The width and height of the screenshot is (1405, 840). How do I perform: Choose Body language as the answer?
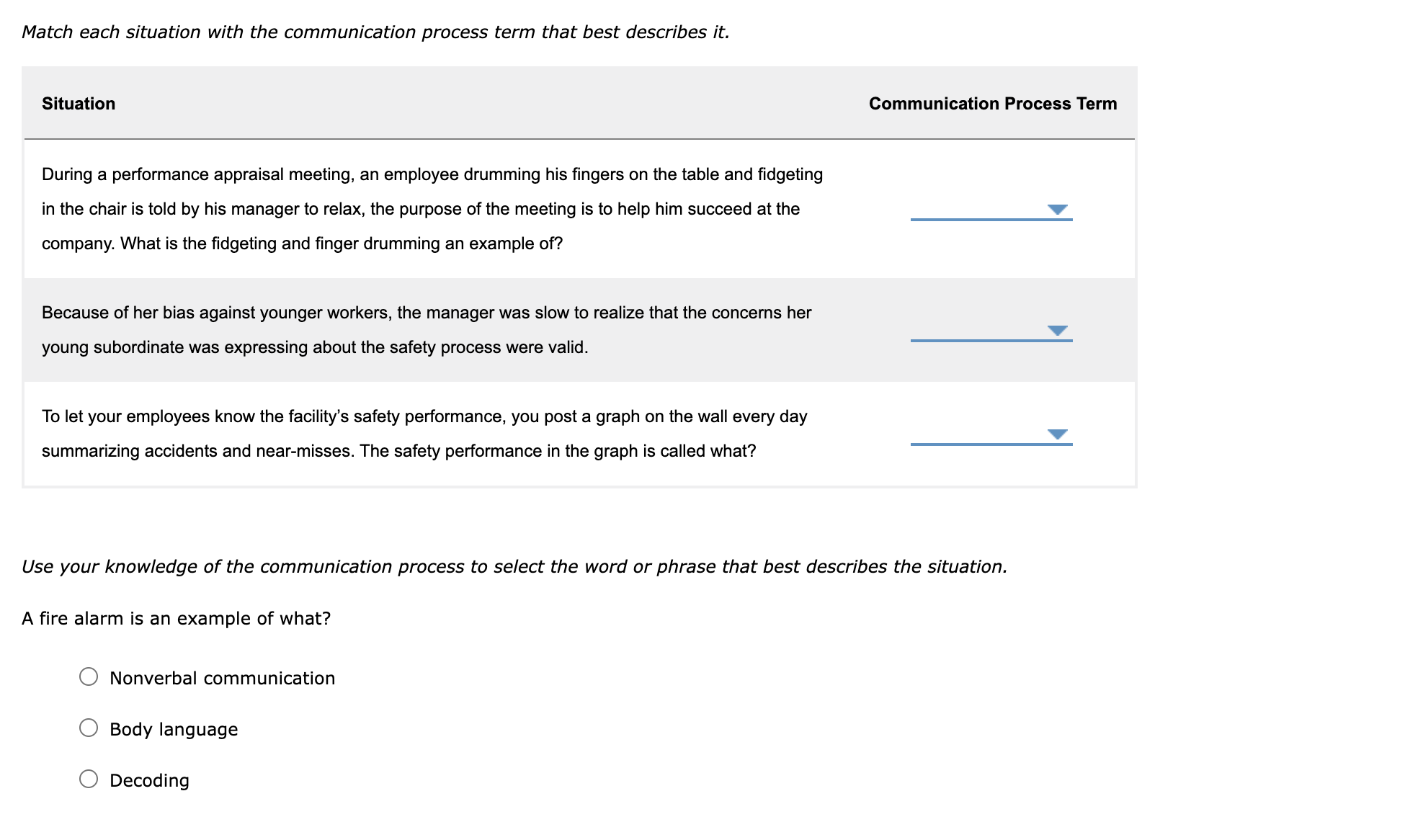[89, 728]
